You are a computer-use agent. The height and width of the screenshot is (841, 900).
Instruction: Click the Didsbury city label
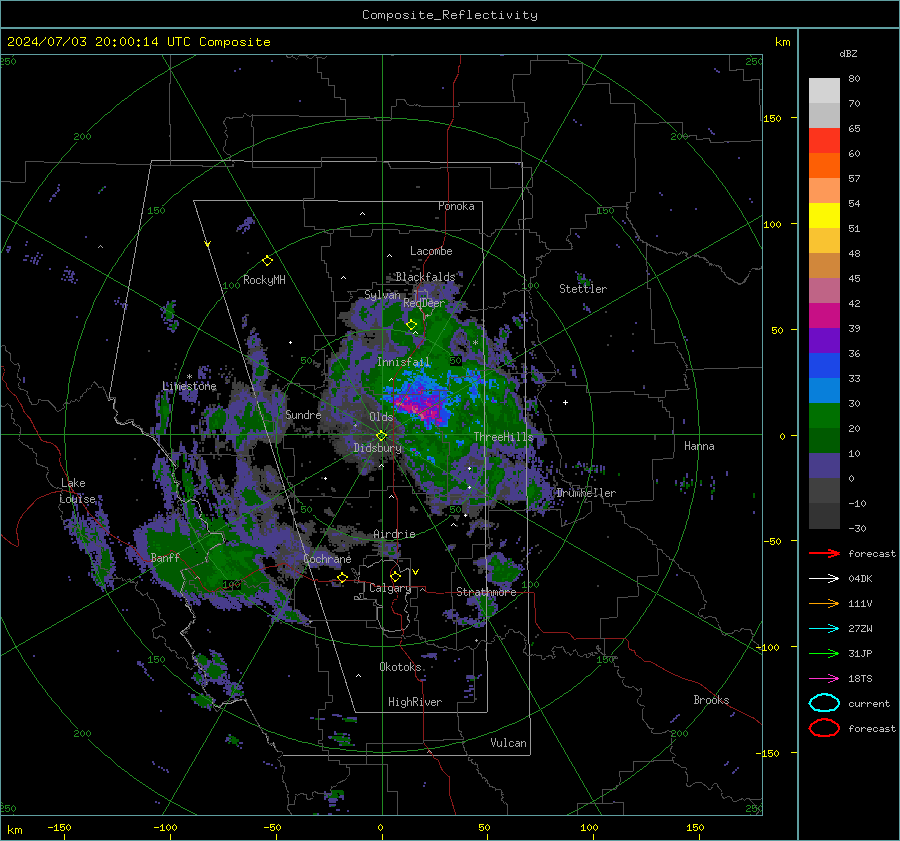pos(377,448)
